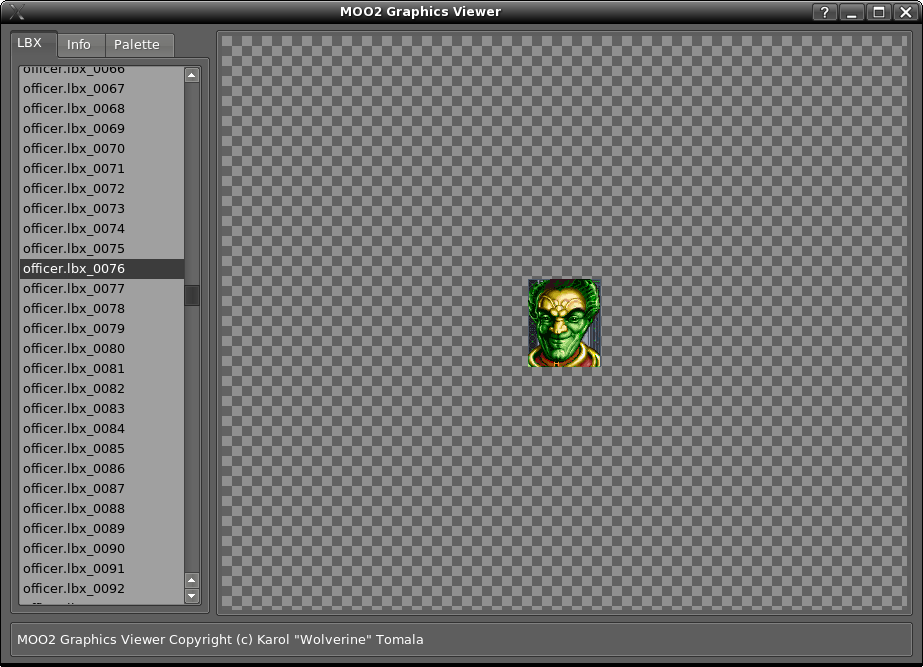Select officer.lbx_0067 in the list

click(x=102, y=88)
